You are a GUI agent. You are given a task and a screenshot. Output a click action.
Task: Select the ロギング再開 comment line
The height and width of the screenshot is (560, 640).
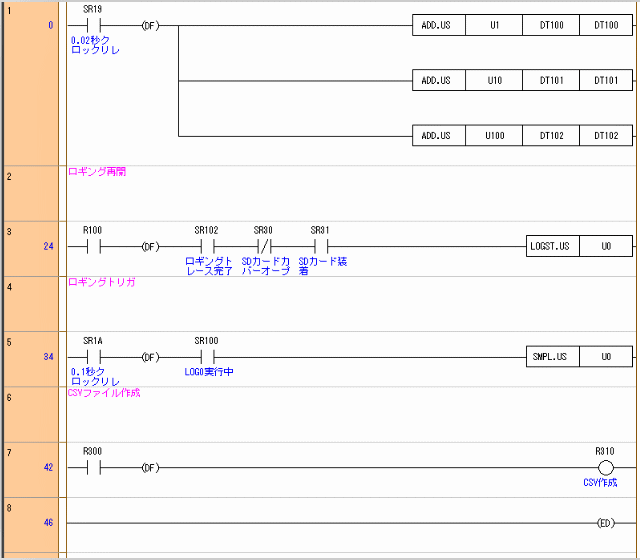pyautogui.click(x=97, y=172)
